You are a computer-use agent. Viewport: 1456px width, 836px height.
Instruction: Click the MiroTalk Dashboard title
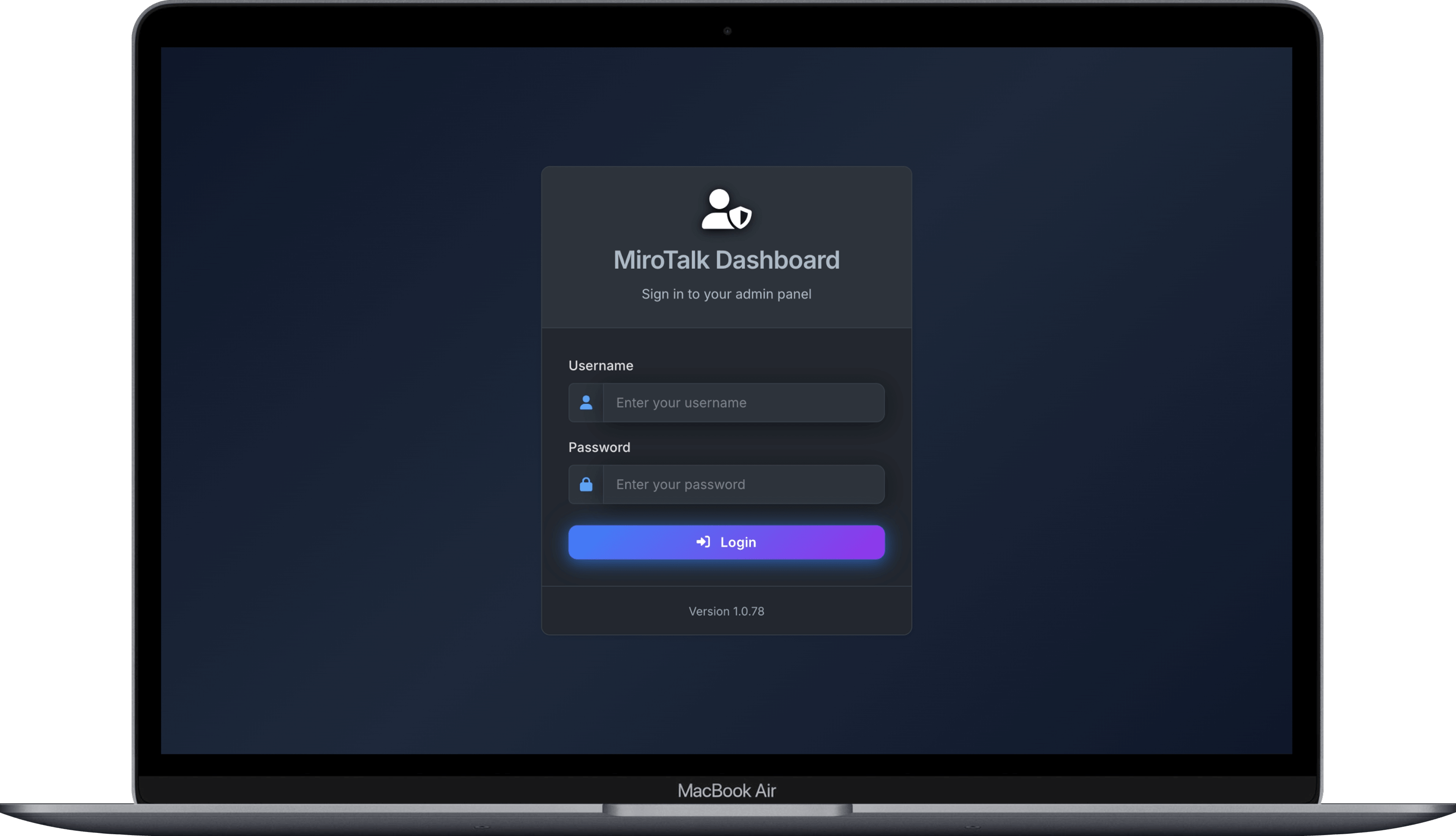726,259
